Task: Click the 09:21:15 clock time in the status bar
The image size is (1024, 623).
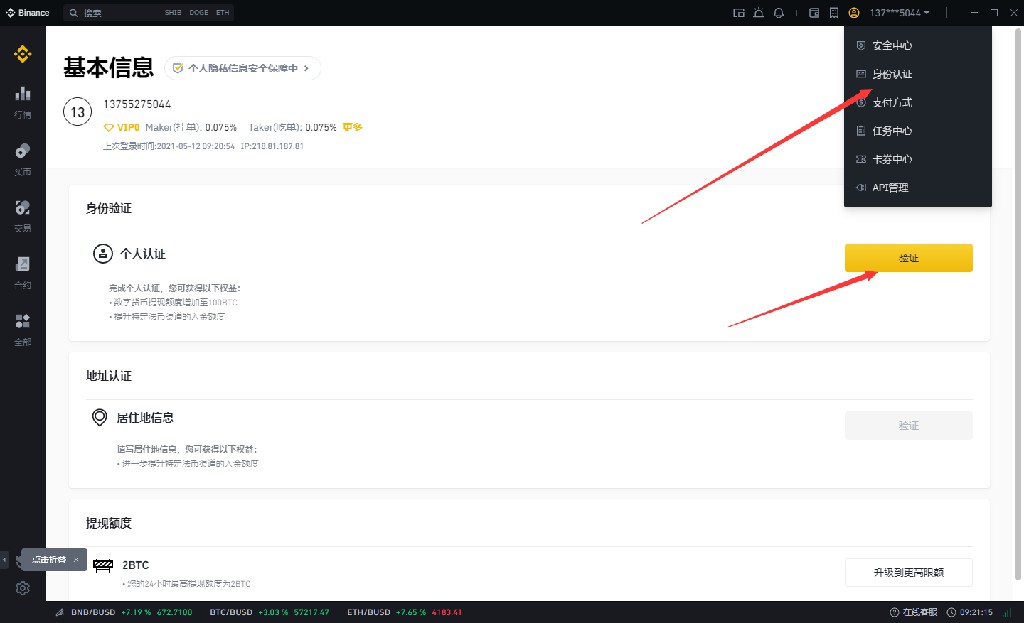Action: (x=976, y=612)
